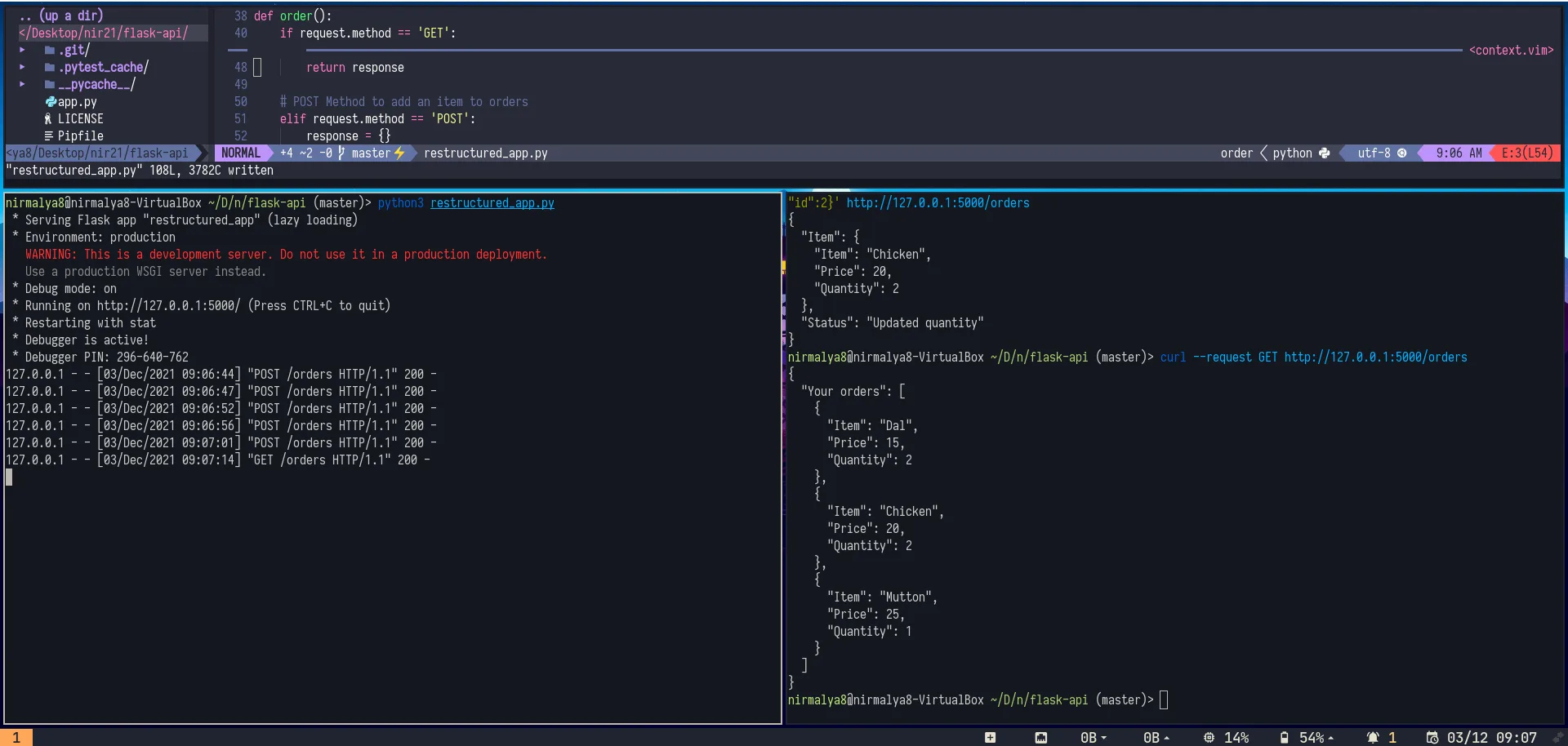Open app.py in the file tree

78,101
